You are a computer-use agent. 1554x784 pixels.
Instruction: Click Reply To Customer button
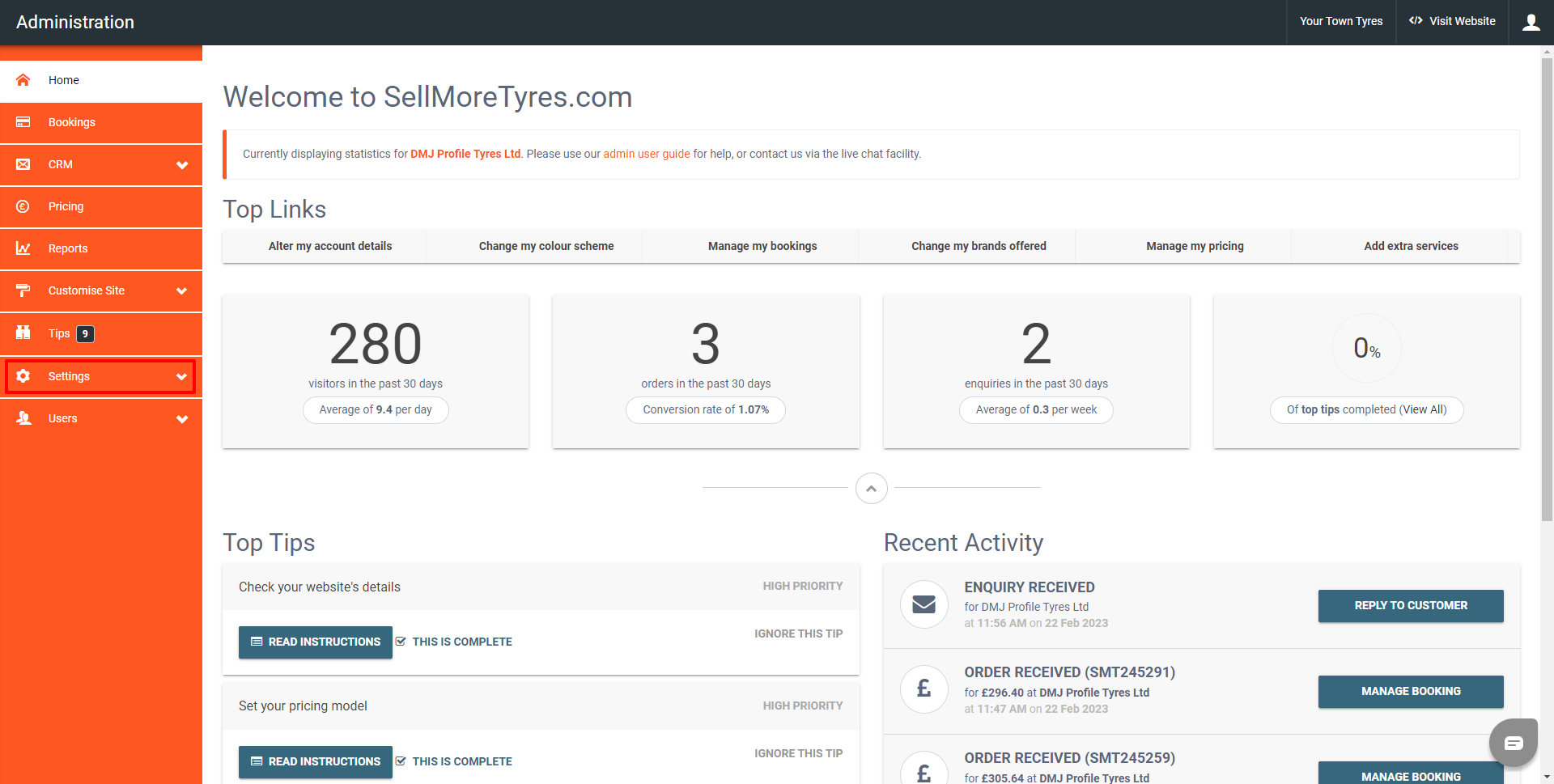(x=1411, y=605)
